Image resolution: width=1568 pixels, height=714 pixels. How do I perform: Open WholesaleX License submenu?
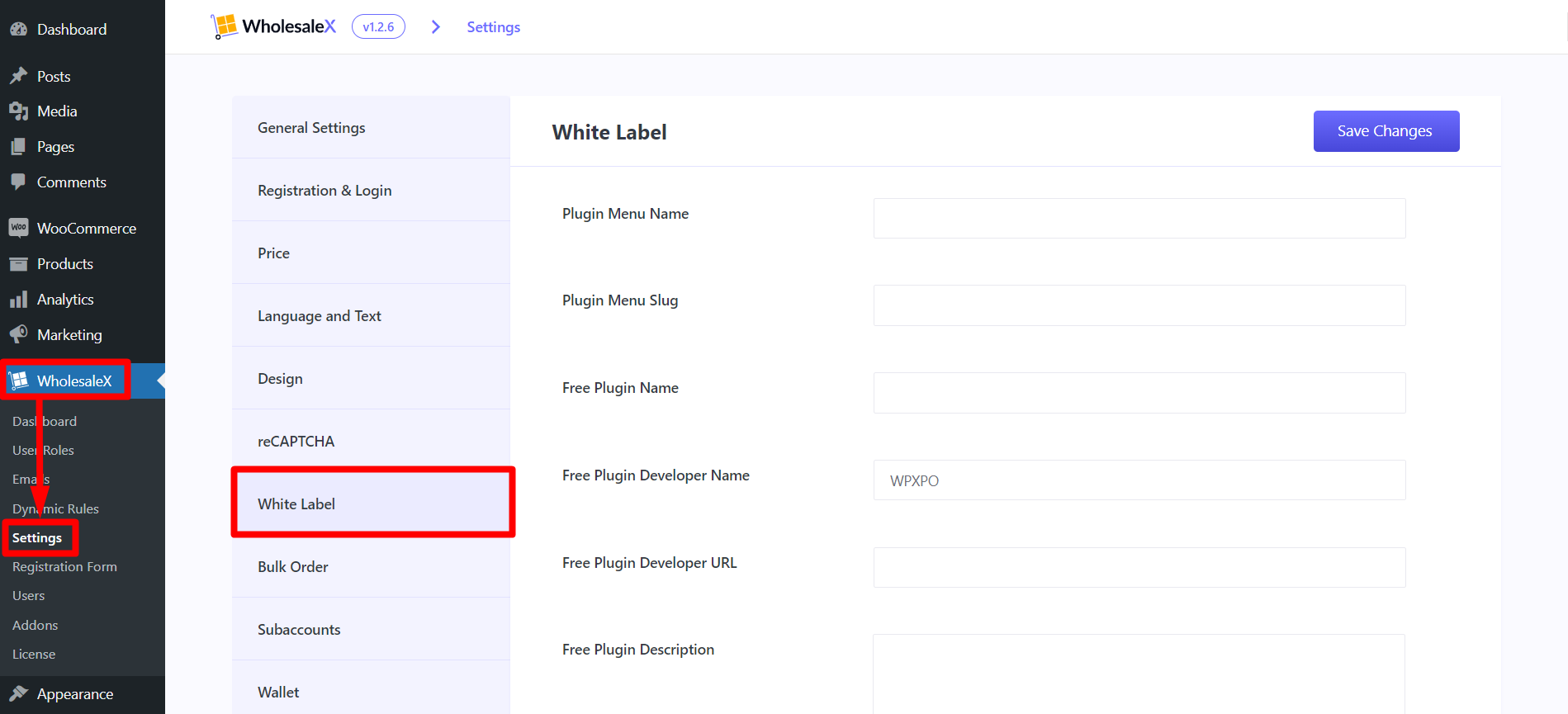(34, 654)
